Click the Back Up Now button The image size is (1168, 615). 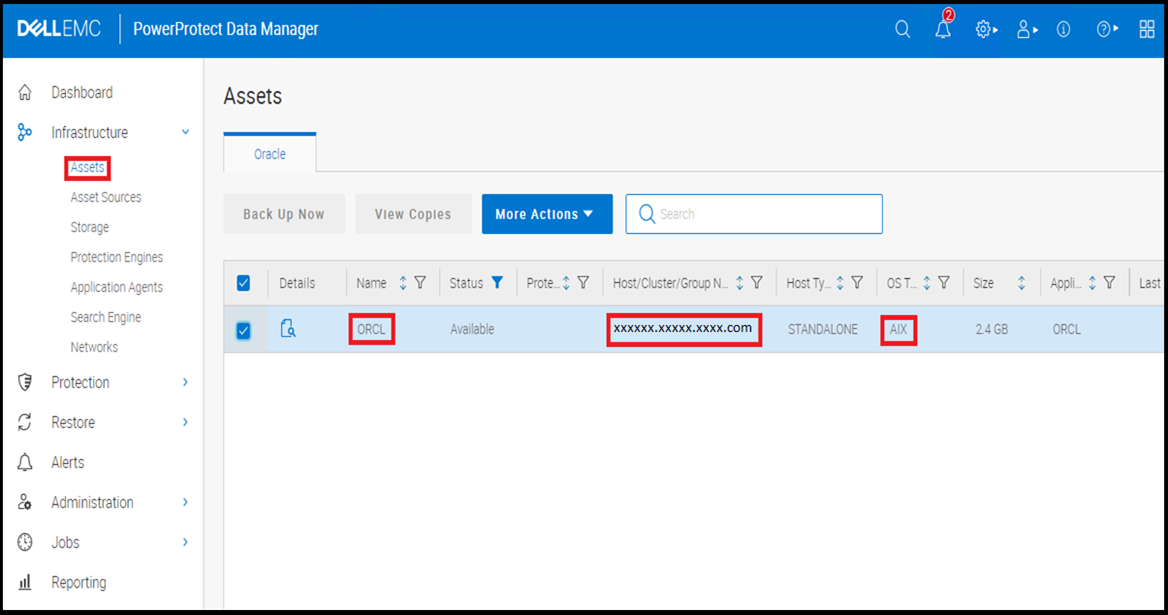[284, 214]
